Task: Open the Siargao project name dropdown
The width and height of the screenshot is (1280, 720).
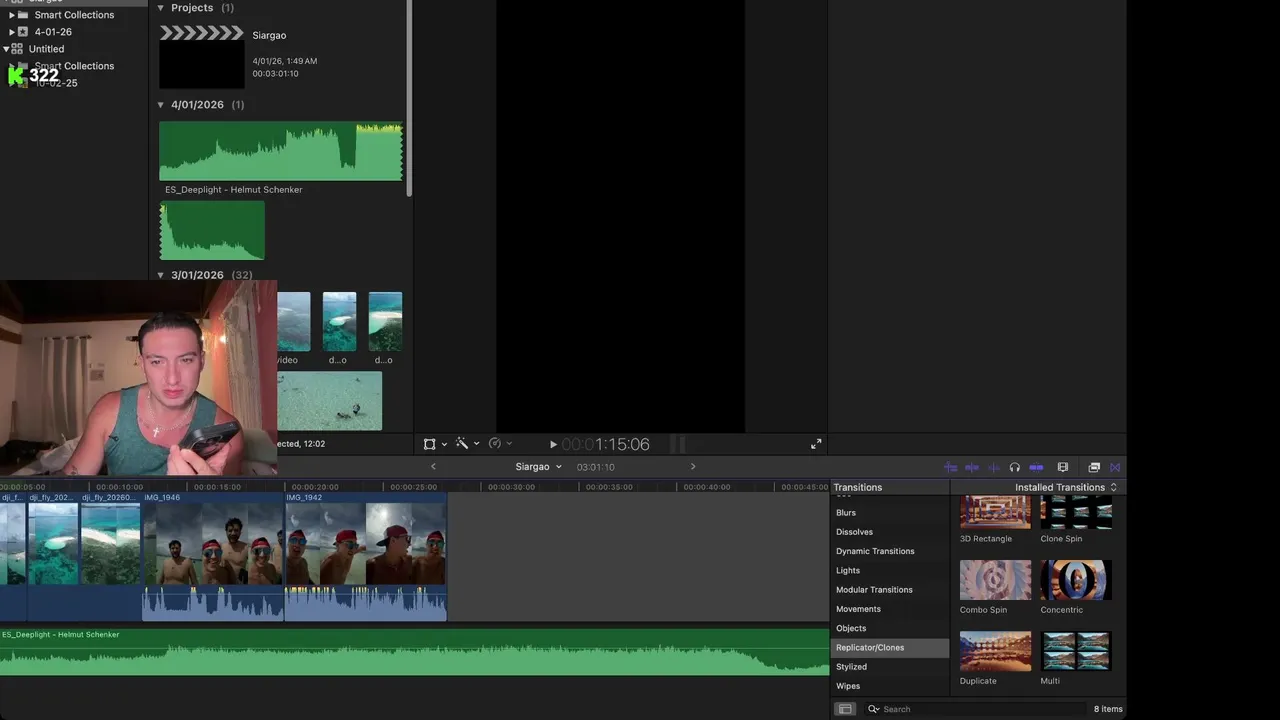Action: pyautogui.click(x=538, y=467)
